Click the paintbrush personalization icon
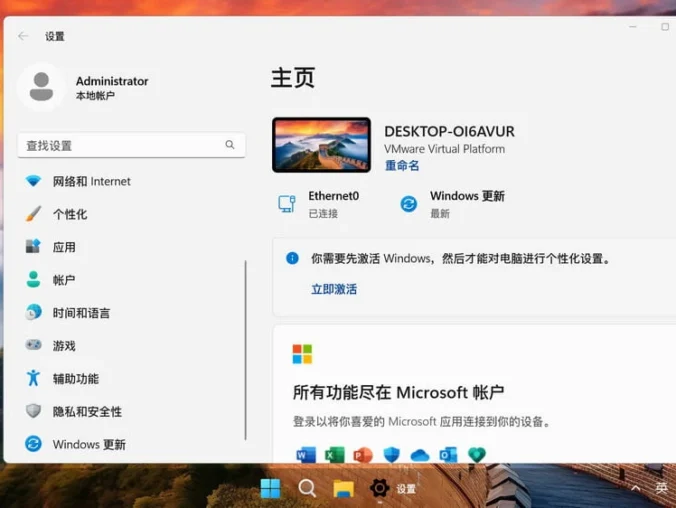Screen dimensions: 676x508 pos(33,214)
